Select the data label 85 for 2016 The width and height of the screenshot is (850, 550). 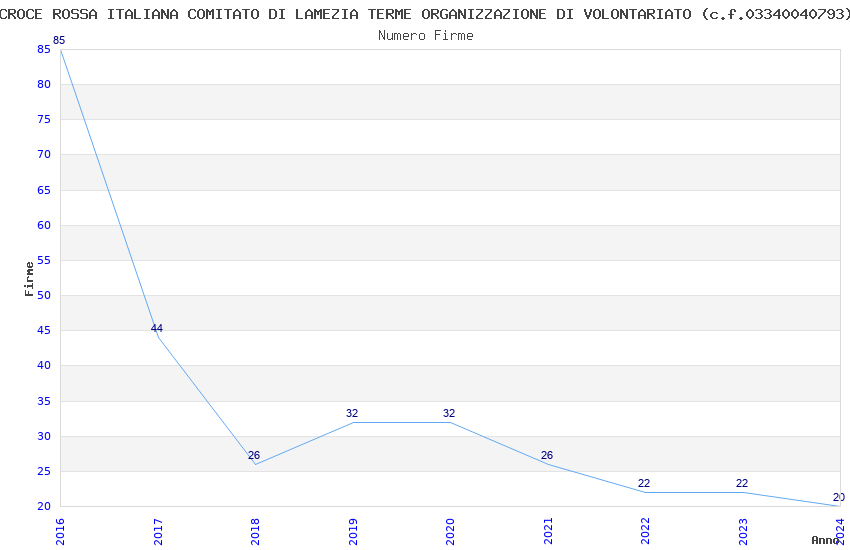pyautogui.click(x=59, y=40)
